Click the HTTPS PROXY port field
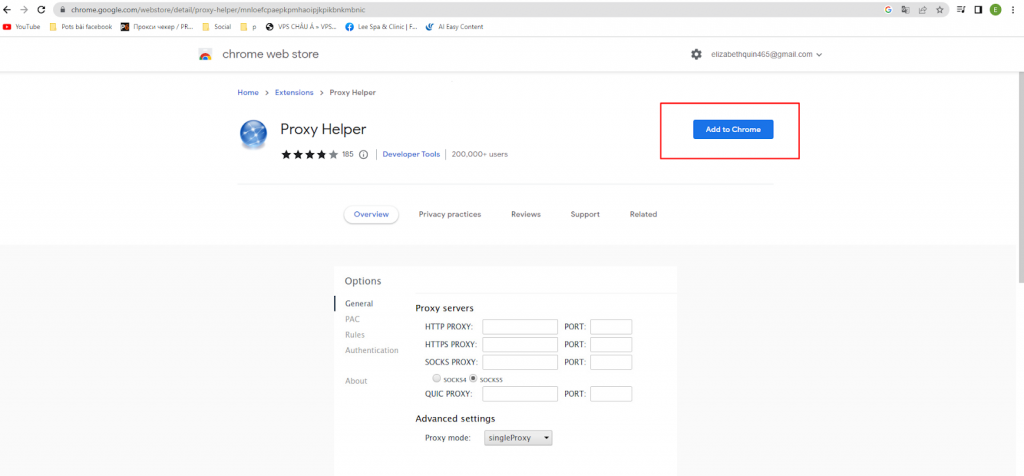The image size is (1024, 476). [611, 344]
